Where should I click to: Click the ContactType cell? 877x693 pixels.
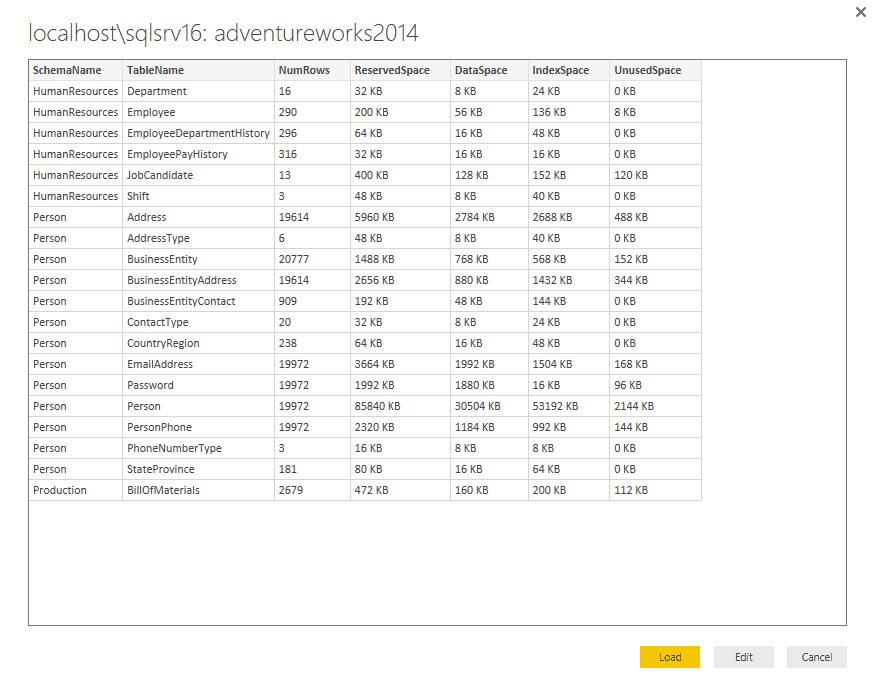point(199,322)
